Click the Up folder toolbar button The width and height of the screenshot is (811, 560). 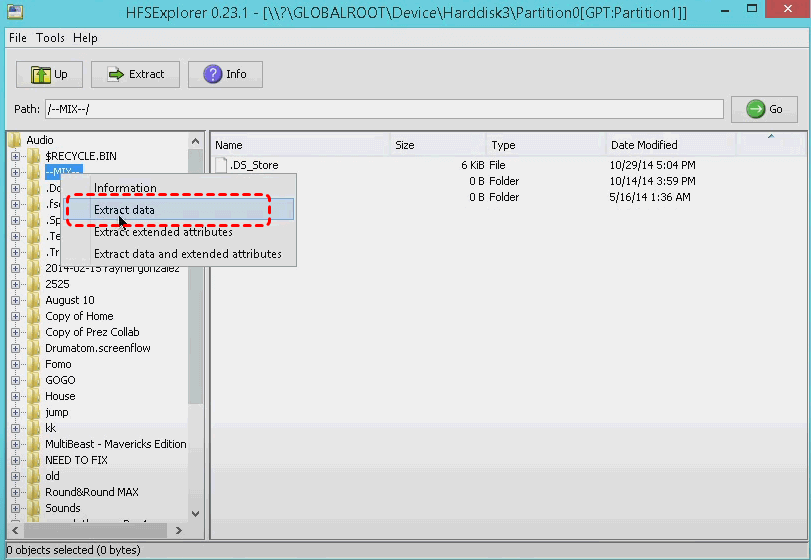coord(49,74)
